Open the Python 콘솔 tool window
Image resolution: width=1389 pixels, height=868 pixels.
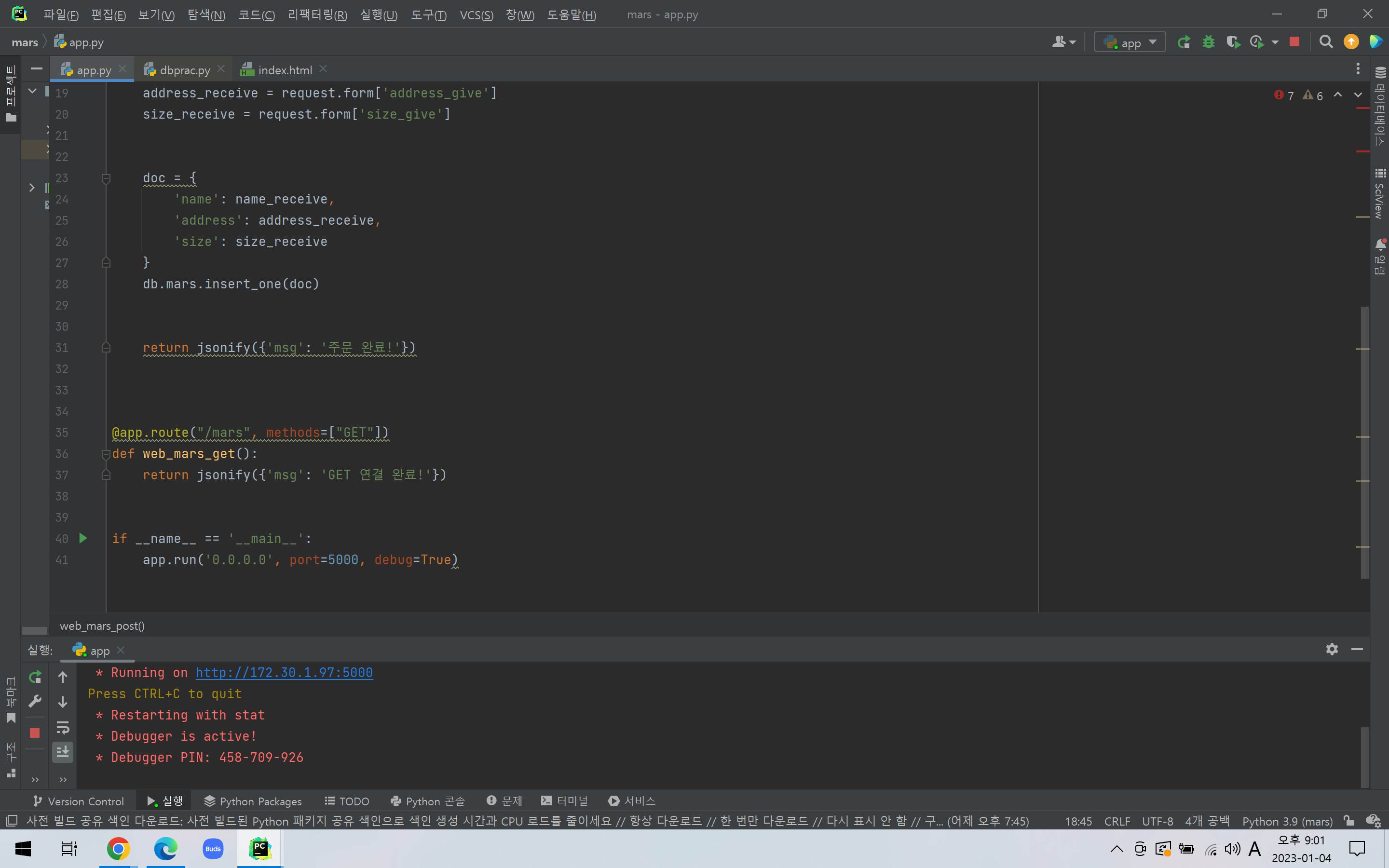428,801
